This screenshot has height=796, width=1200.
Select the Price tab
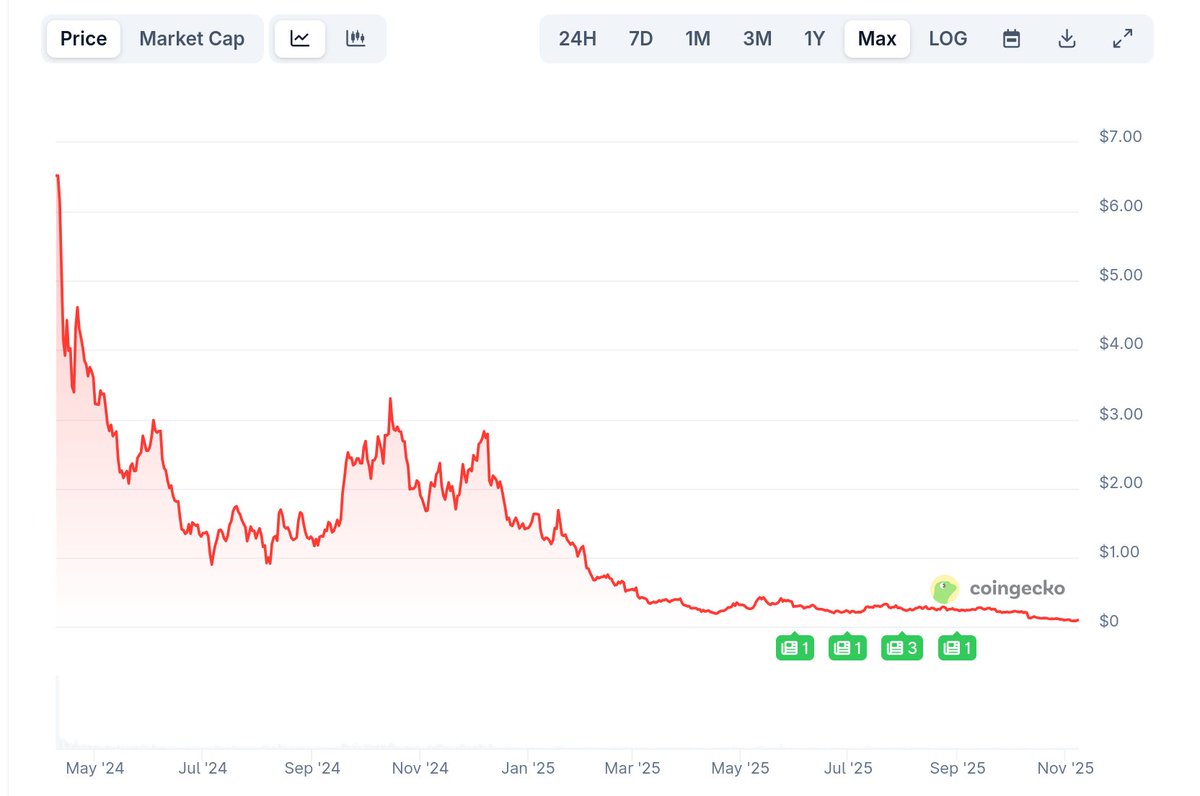[x=84, y=39]
